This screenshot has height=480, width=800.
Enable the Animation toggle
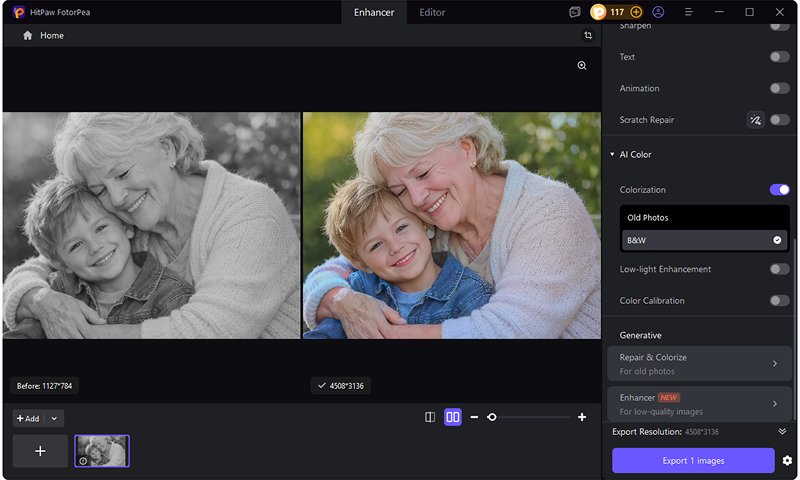click(780, 88)
